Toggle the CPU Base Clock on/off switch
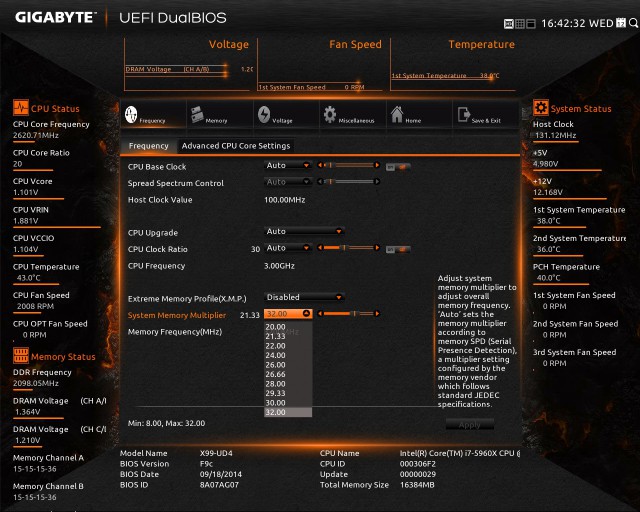 click(x=398, y=167)
